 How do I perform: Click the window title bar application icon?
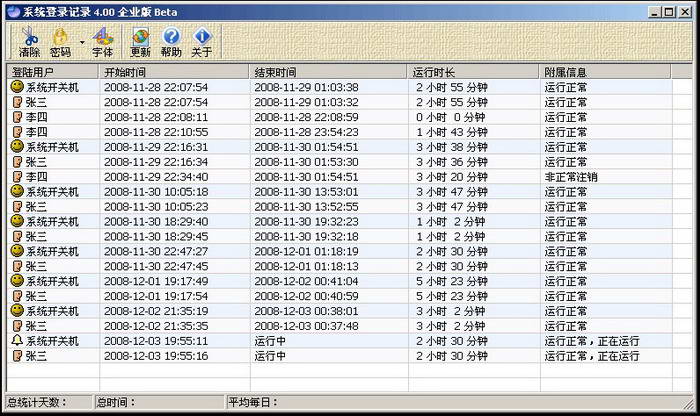pyautogui.click(x=14, y=12)
